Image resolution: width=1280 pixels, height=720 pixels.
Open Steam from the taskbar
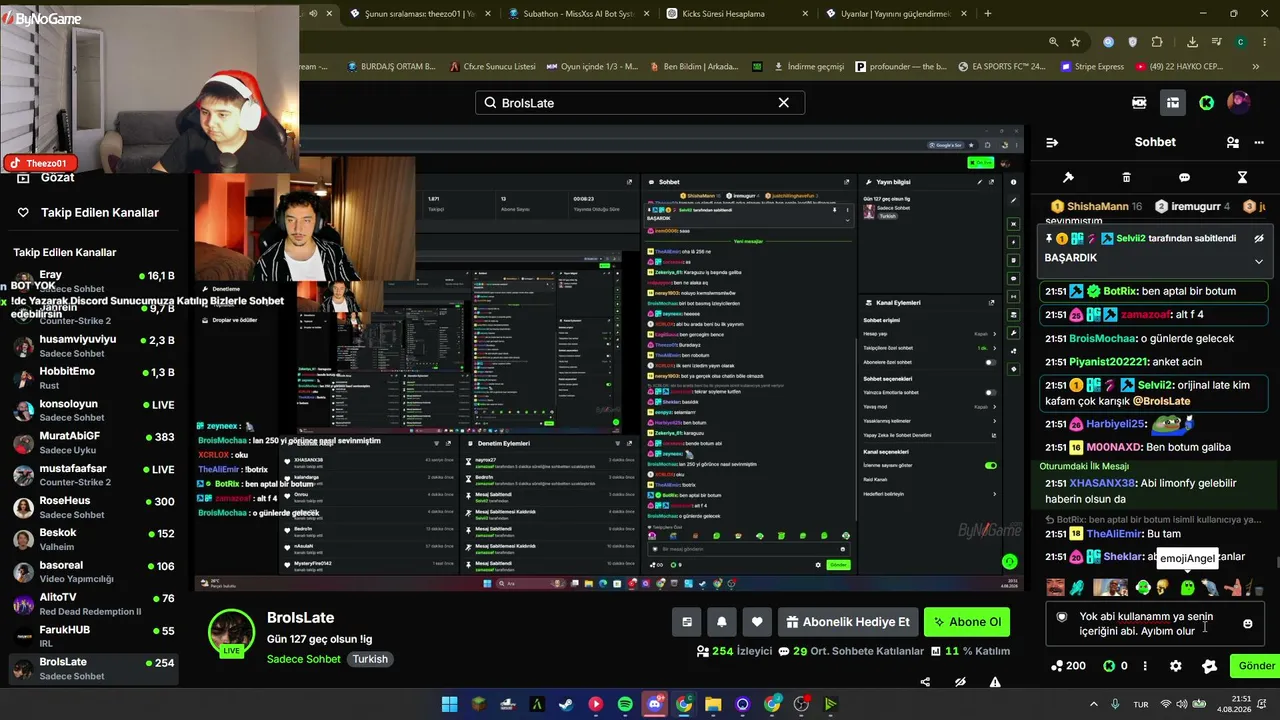566,704
